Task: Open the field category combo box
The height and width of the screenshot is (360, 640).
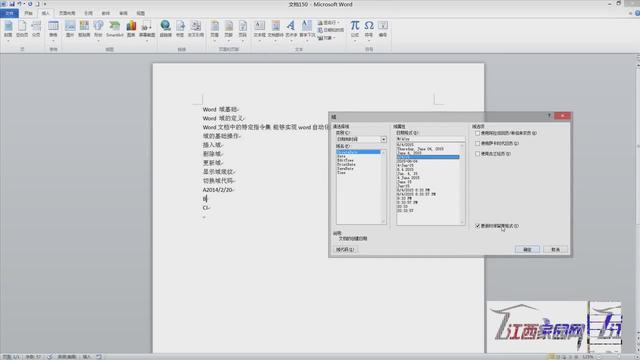Action: 361,139
